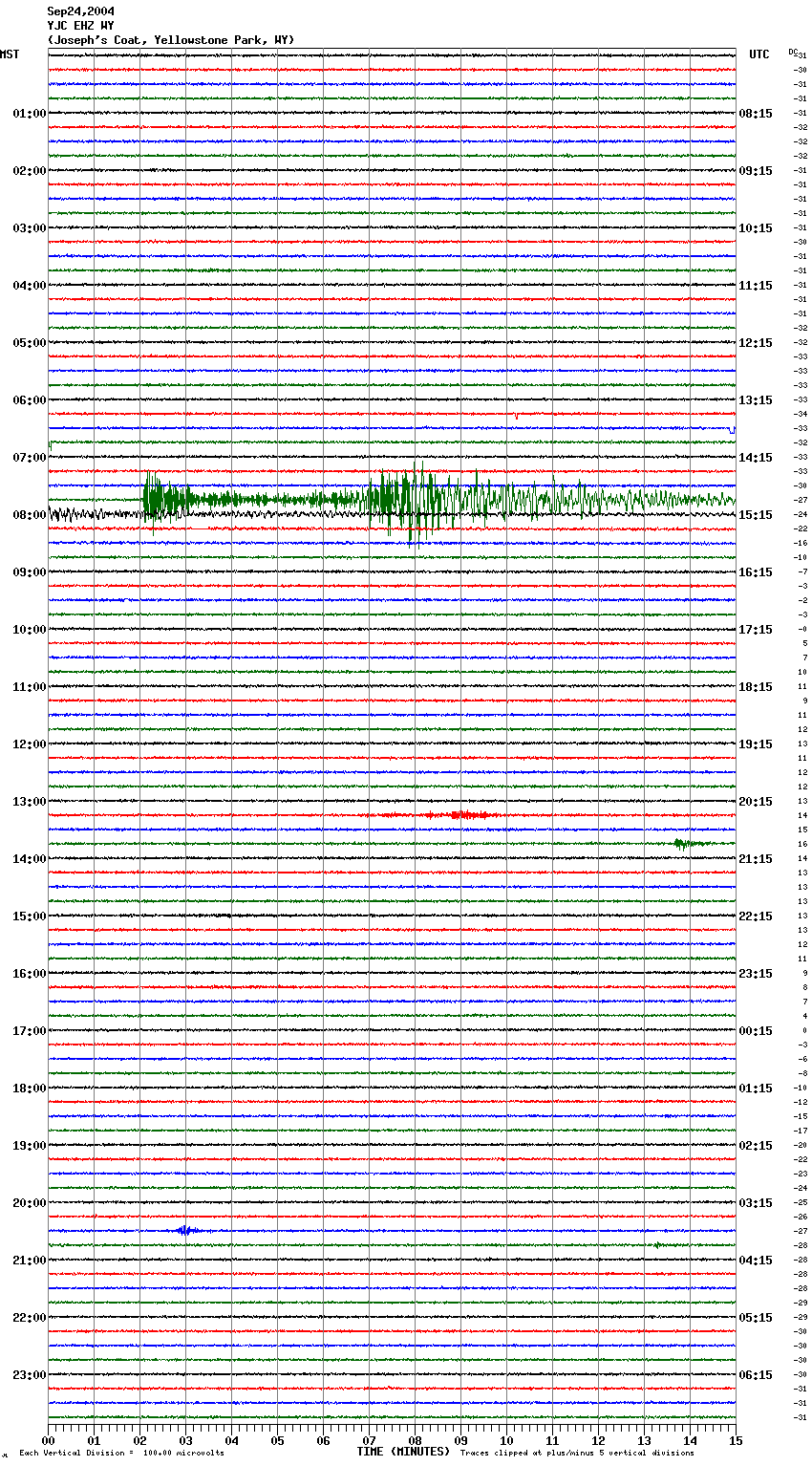Click the UTC time label "08:15"

click(x=756, y=114)
